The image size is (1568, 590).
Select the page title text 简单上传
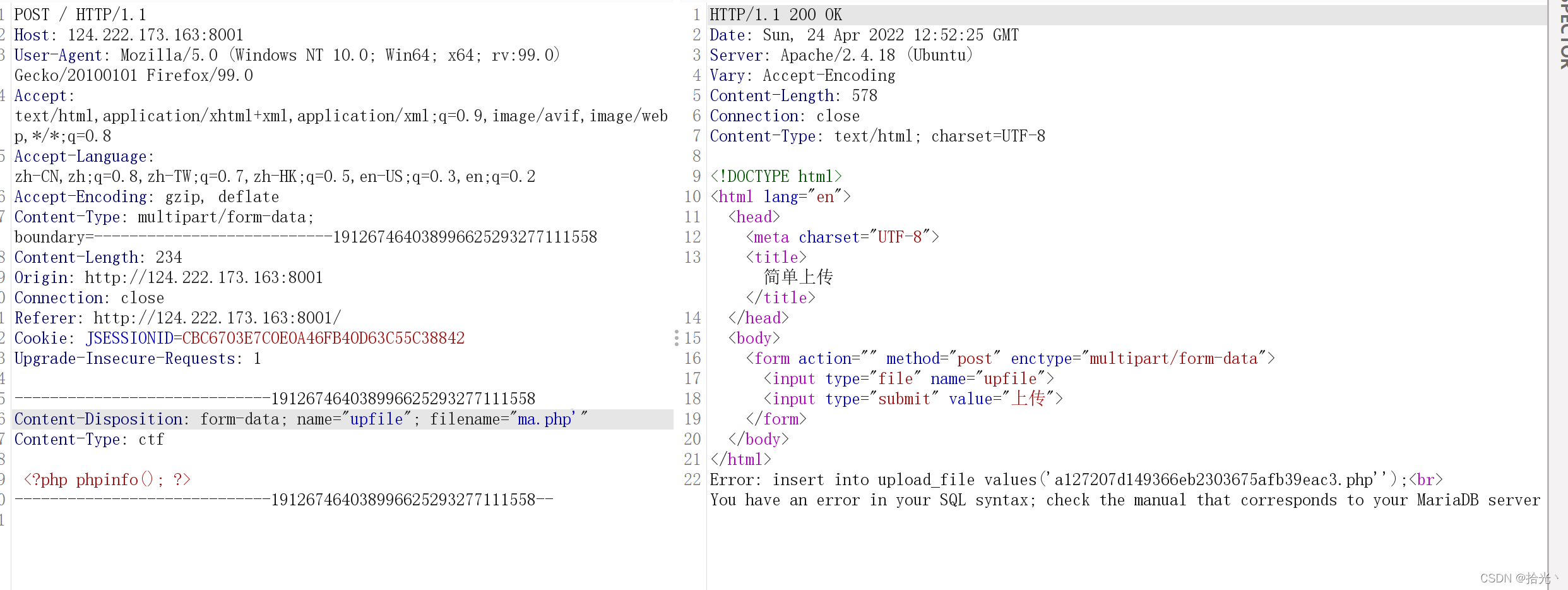[799, 277]
